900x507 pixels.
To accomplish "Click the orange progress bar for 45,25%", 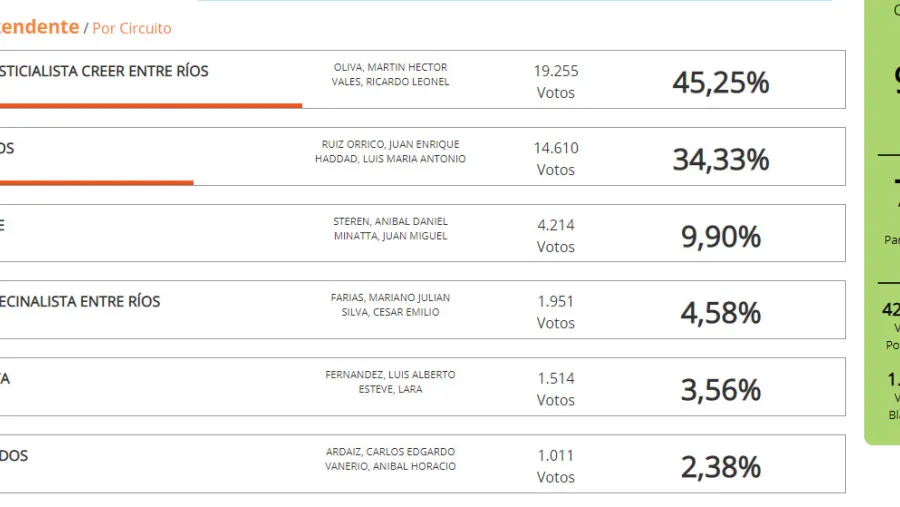I will click(150, 105).
